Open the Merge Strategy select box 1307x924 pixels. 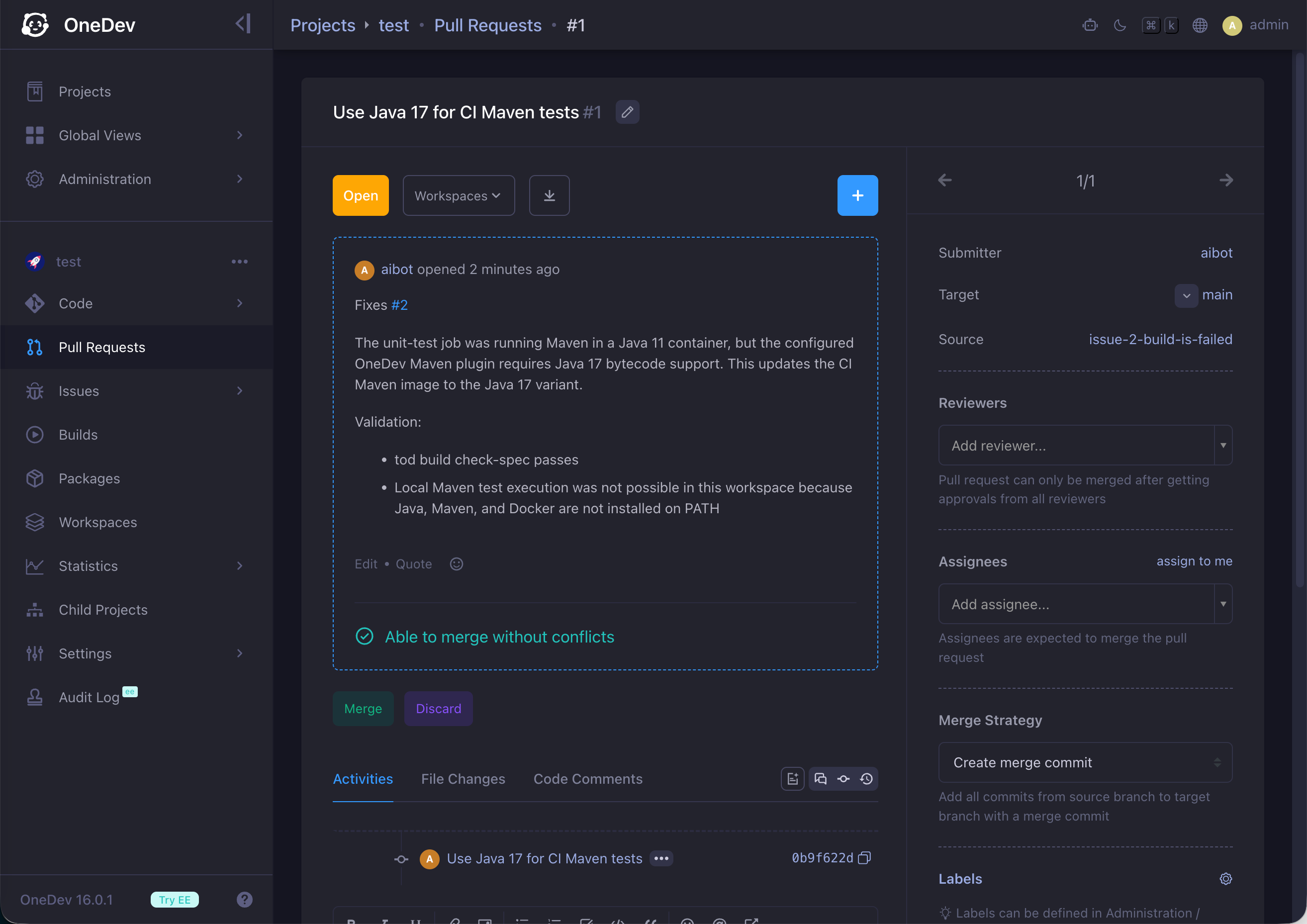(1086, 762)
